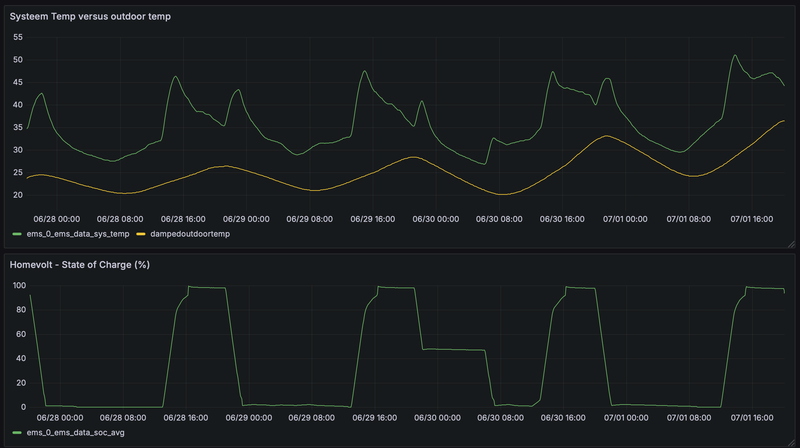
Task: Click the 55 label on temperature Y axis
Action: tap(18, 37)
